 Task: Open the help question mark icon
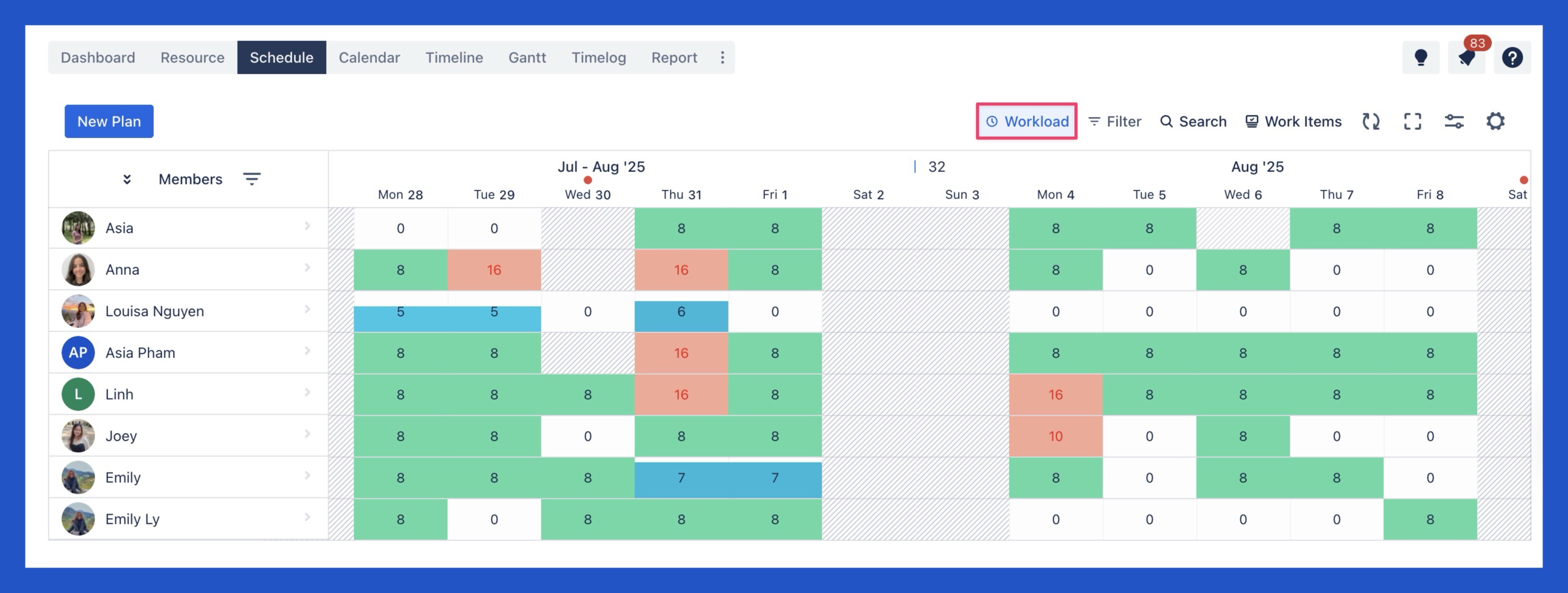pos(1512,58)
